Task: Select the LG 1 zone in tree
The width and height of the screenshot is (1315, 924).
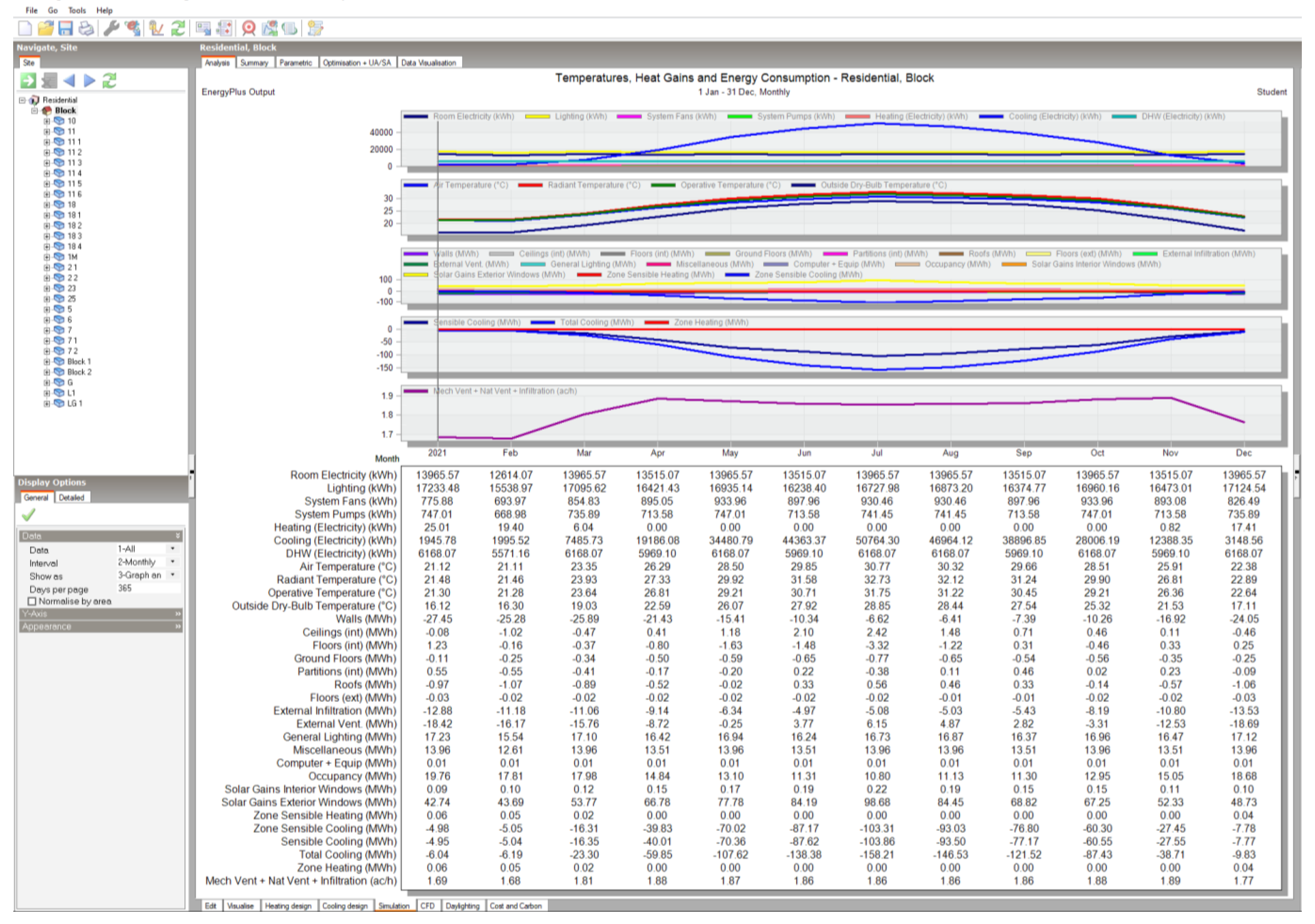Action: (x=74, y=404)
